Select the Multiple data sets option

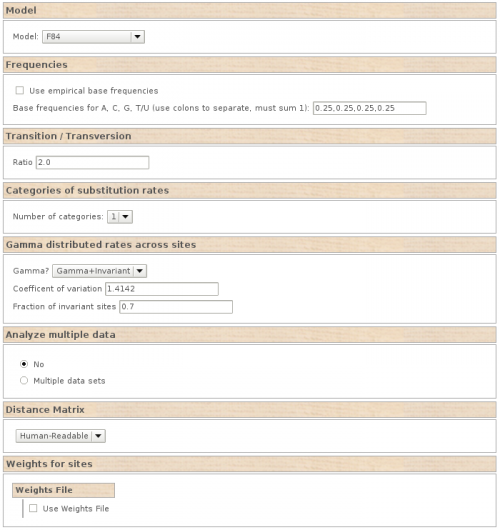click(x=24, y=381)
